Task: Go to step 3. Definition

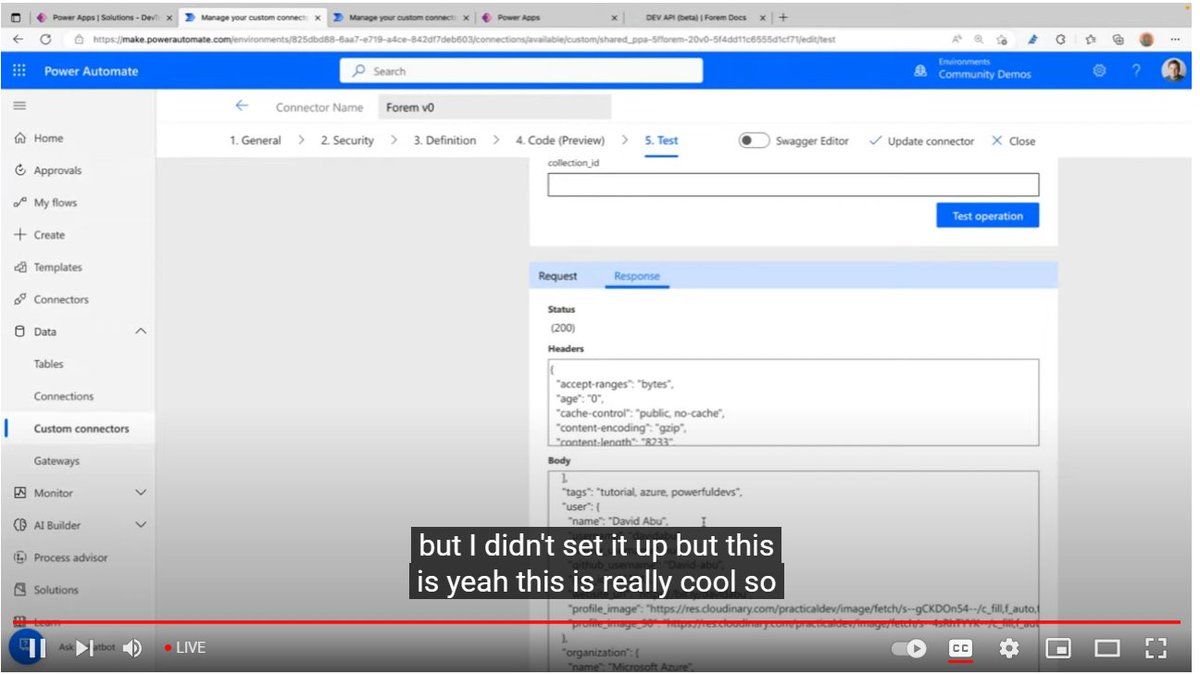Action: (445, 140)
